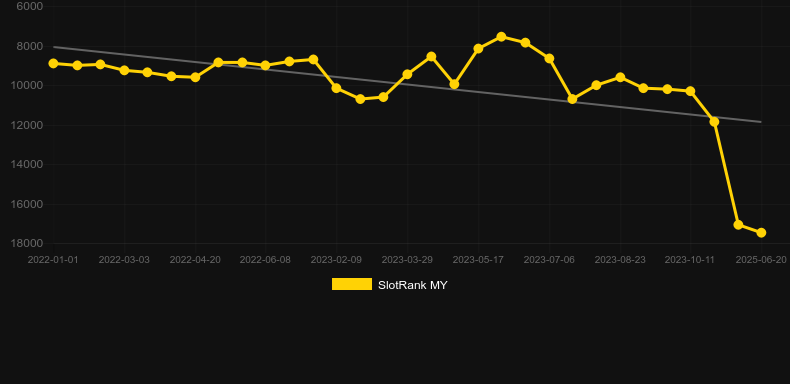
Task: Click the highest peak data point near 2023-05-17
Action: (501, 37)
